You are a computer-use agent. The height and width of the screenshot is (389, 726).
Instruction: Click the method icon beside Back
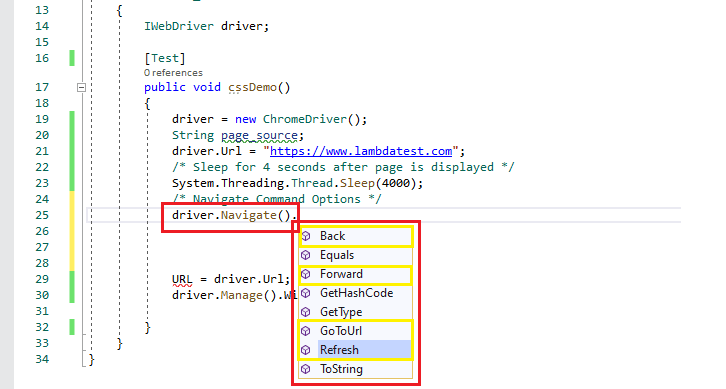click(306, 236)
